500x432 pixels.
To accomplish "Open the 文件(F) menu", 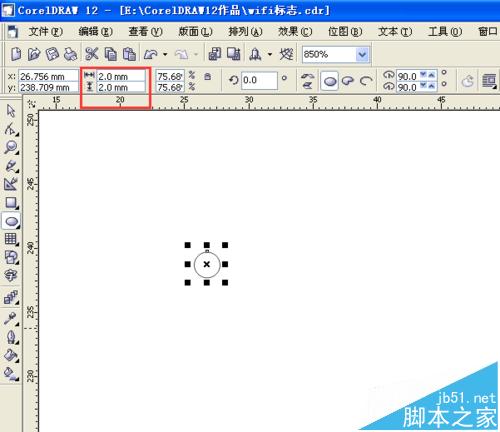I will coord(46,32).
